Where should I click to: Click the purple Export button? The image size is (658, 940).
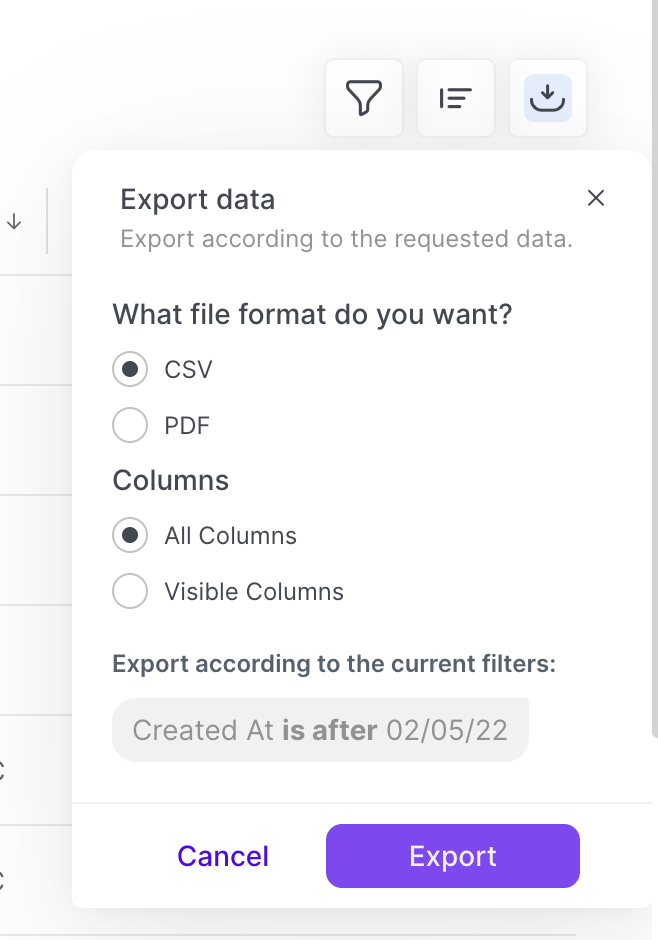(453, 856)
